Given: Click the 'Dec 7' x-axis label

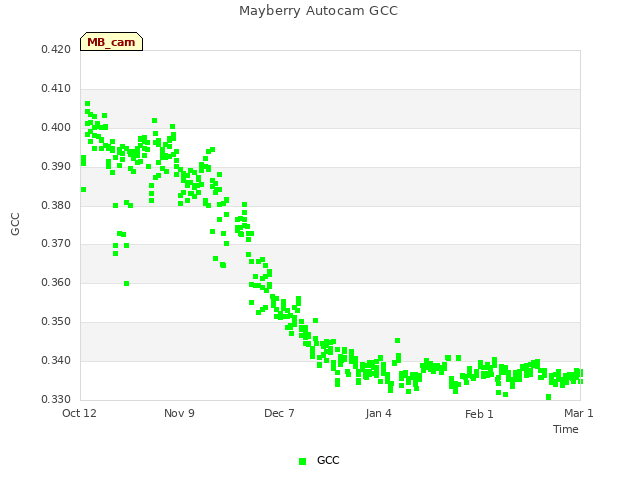Looking at the screenshot, I should pyautogui.click(x=279, y=413).
